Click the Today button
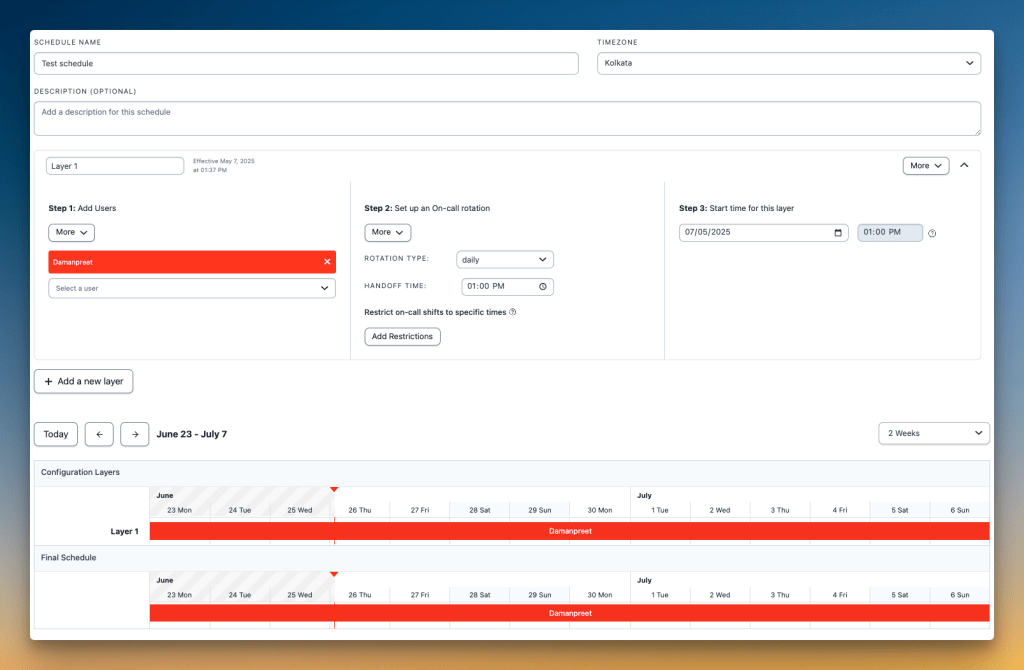Image resolution: width=1024 pixels, height=670 pixels. pyautogui.click(x=55, y=433)
